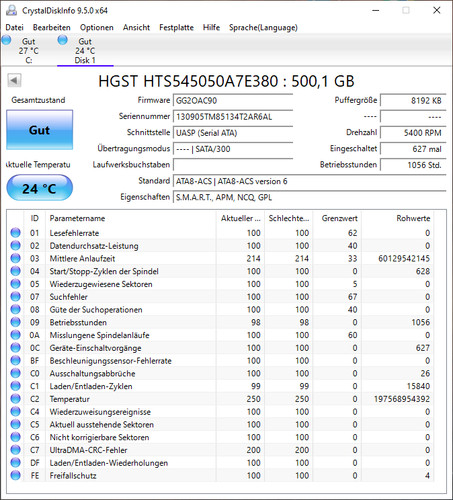
Task: Switch to drive C: tab
Action: pyautogui.click(x=28, y=51)
